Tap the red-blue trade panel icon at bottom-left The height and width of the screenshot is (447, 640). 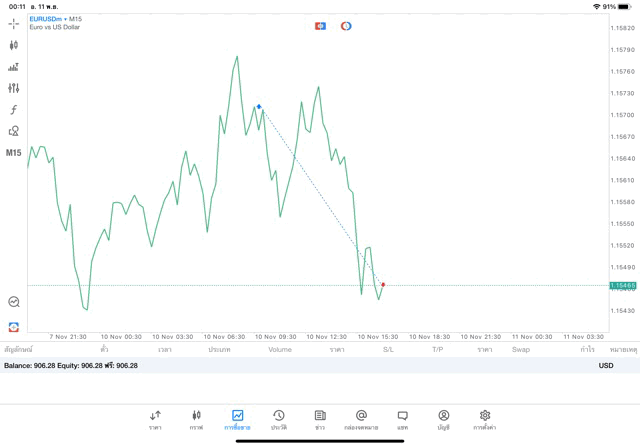pos(14,326)
